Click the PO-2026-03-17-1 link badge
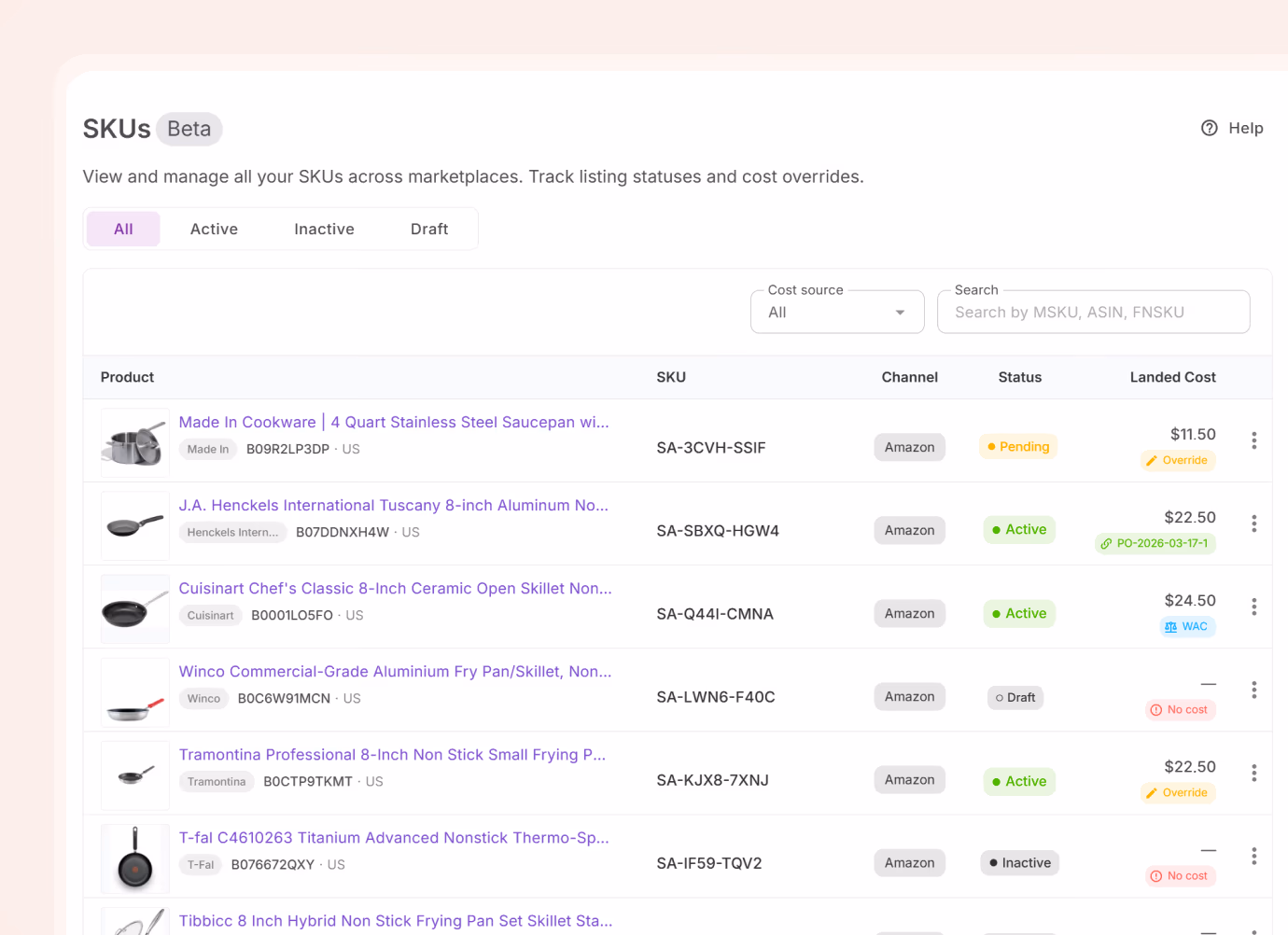The width and height of the screenshot is (1288, 935). (1155, 543)
